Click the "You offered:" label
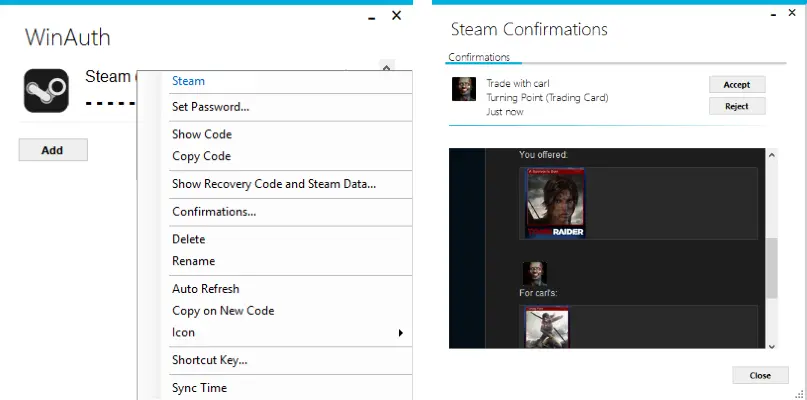Screen dimensions: 807x400 (x=543, y=154)
